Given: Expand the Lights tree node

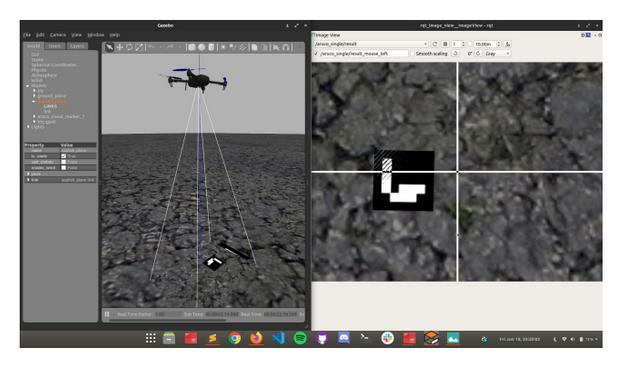Looking at the screenshot, I should [28, 127].
